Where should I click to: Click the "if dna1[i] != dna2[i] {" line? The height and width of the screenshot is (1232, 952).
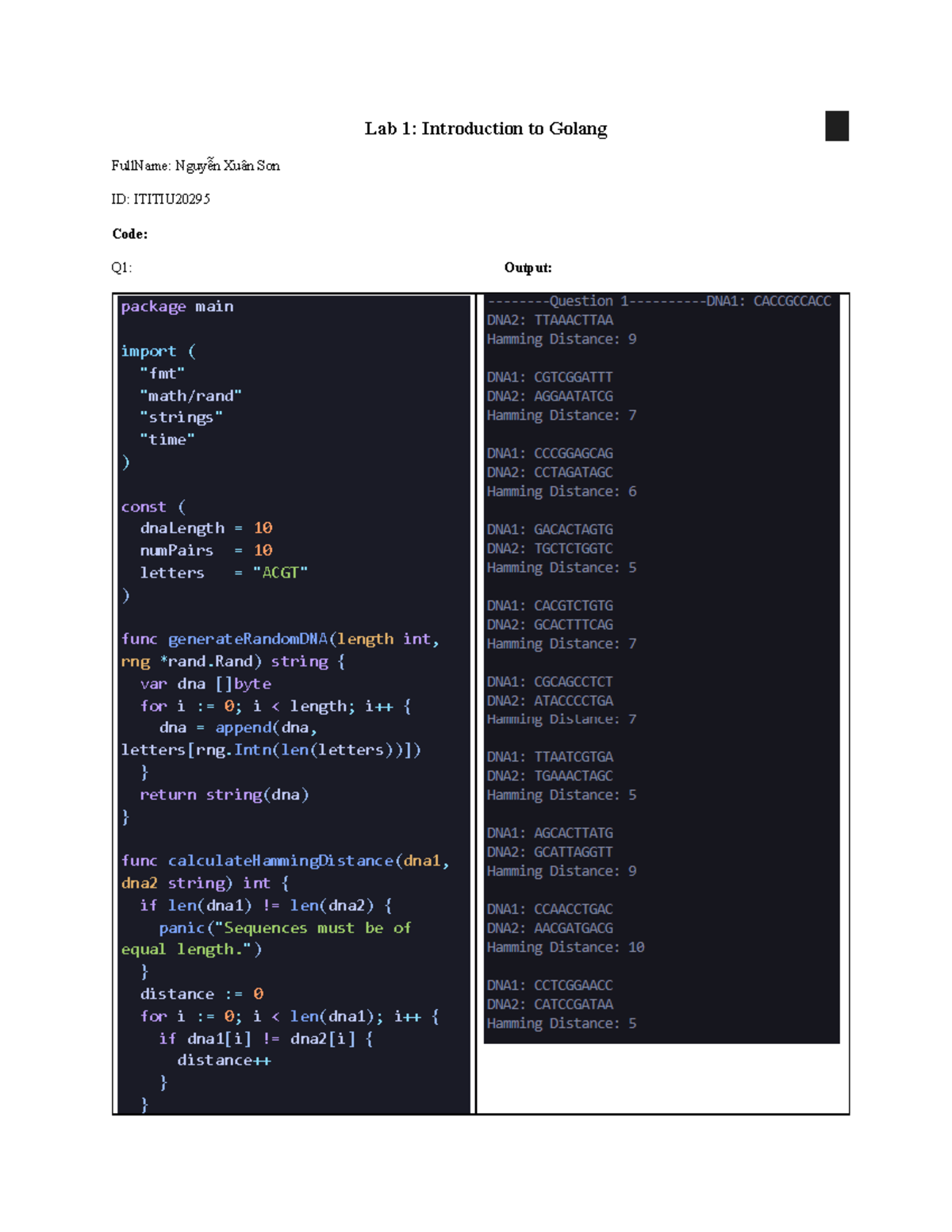[266, 1038]
